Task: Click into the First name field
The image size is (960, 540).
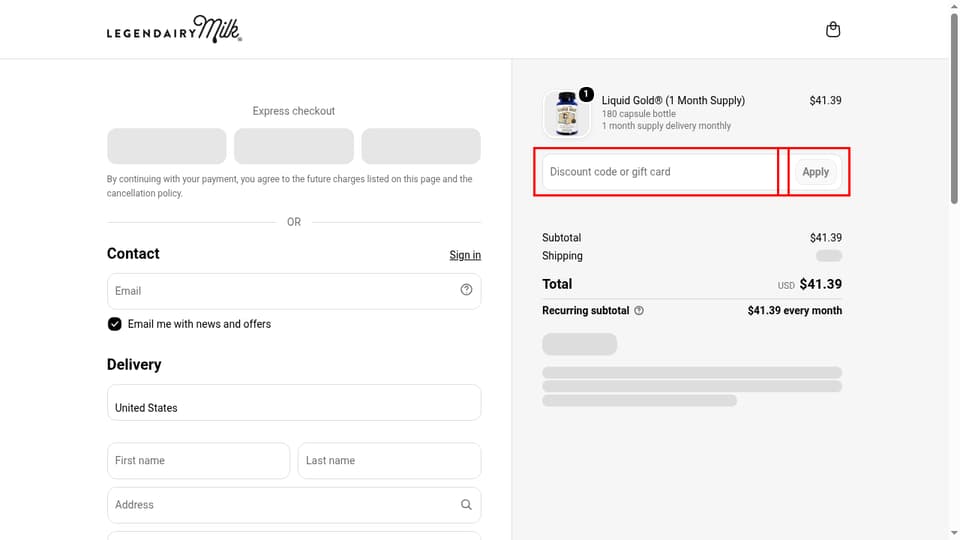Action: click(198, 460)
